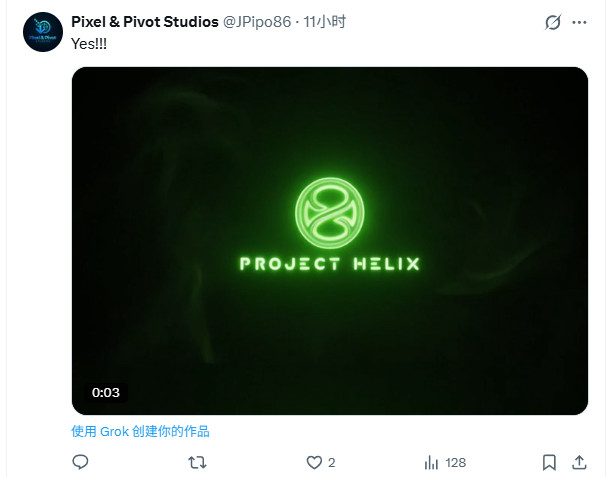Share the post via the share icon
Viewport: 609px width, 477px height.
coord(578,462)
